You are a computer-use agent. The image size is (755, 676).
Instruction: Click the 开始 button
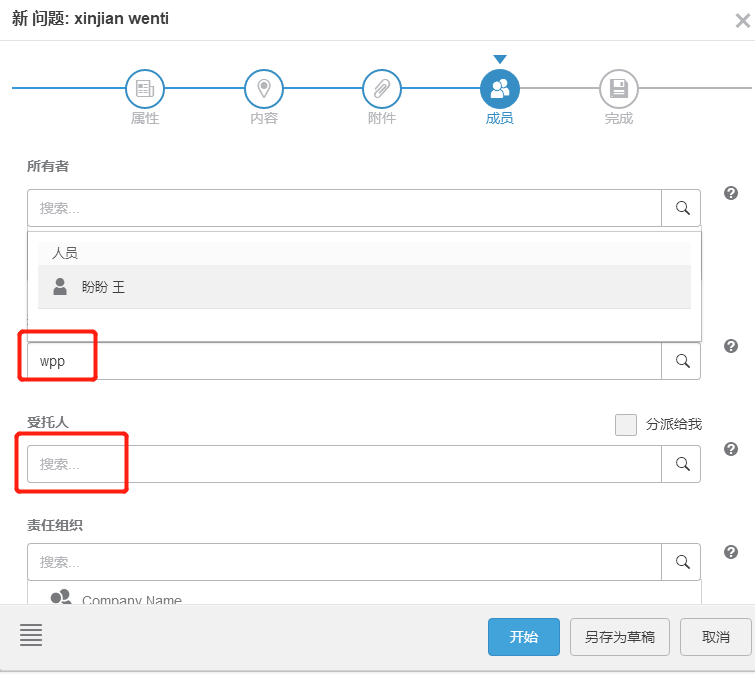click(524, 637)
